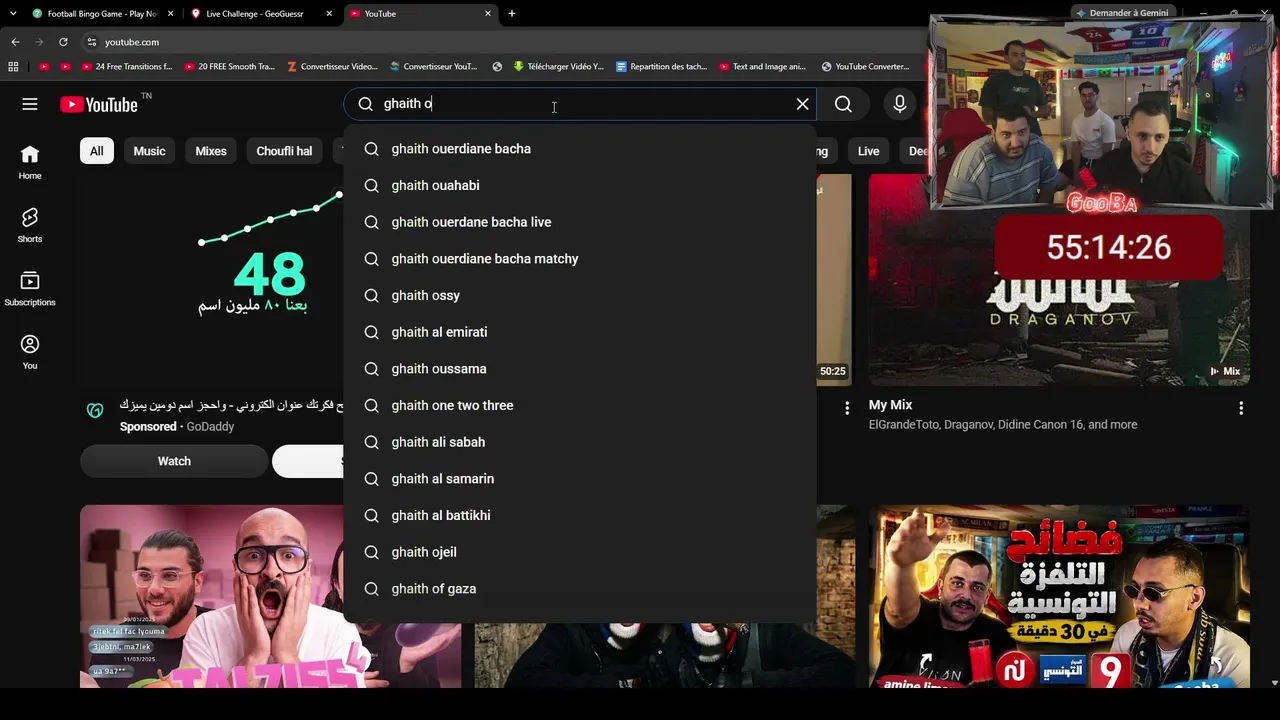This screenshot has height=720, width=1280.
Task: Choose suggestion "ghaith one two three"
Action: tap(580, 406)
